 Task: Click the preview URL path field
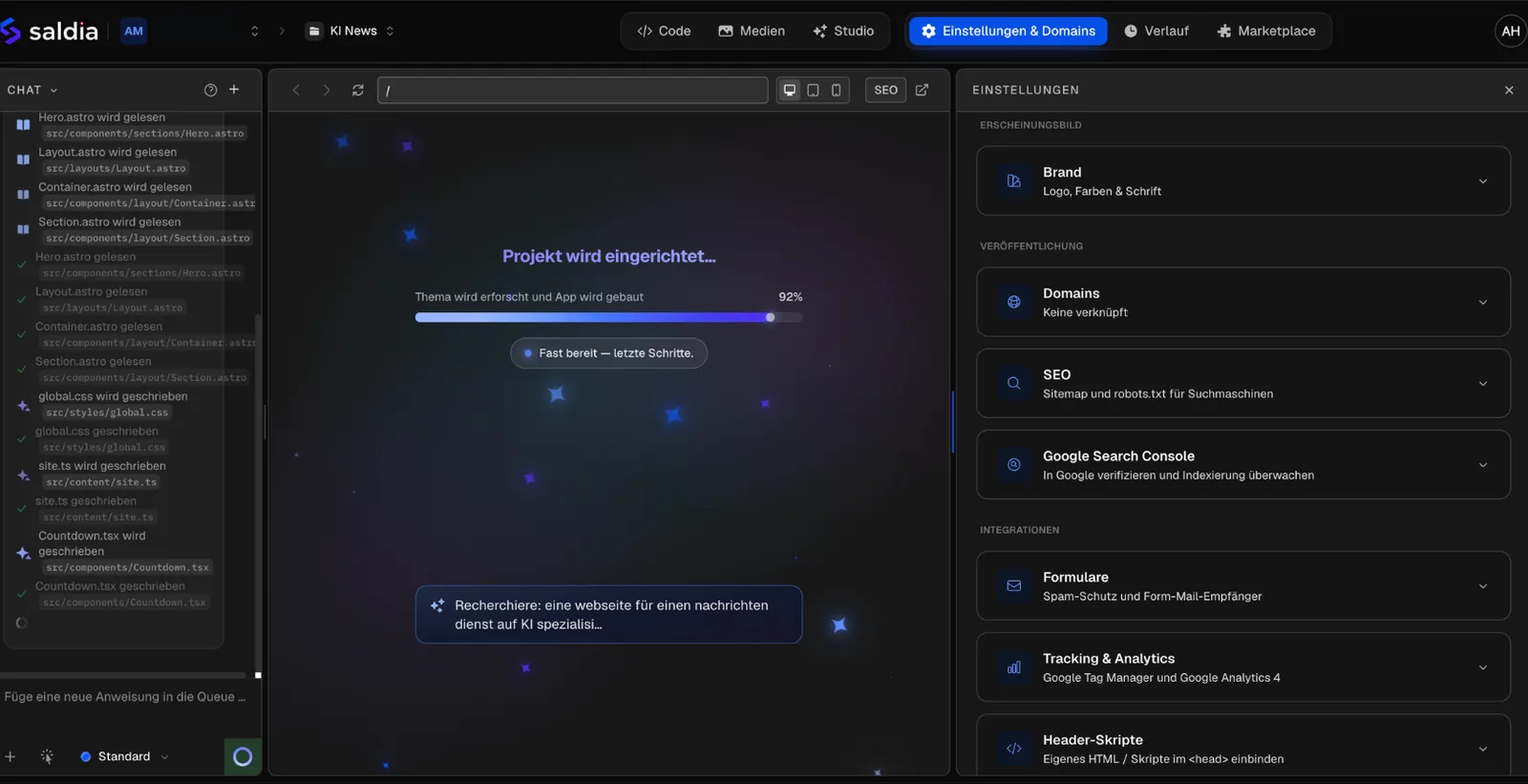tap(573, 90)
